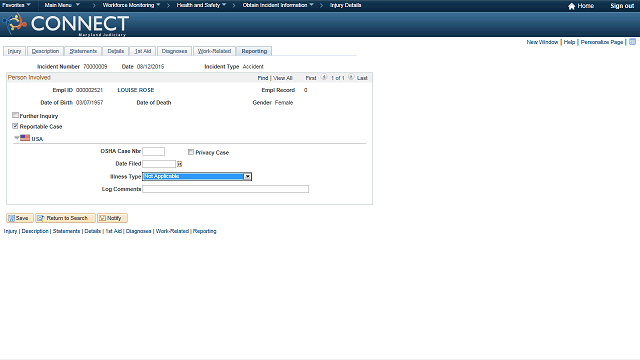The height and width of the screenshot is (360, 640).
Task: Switch to the Description tab
Action: point(45,51)
